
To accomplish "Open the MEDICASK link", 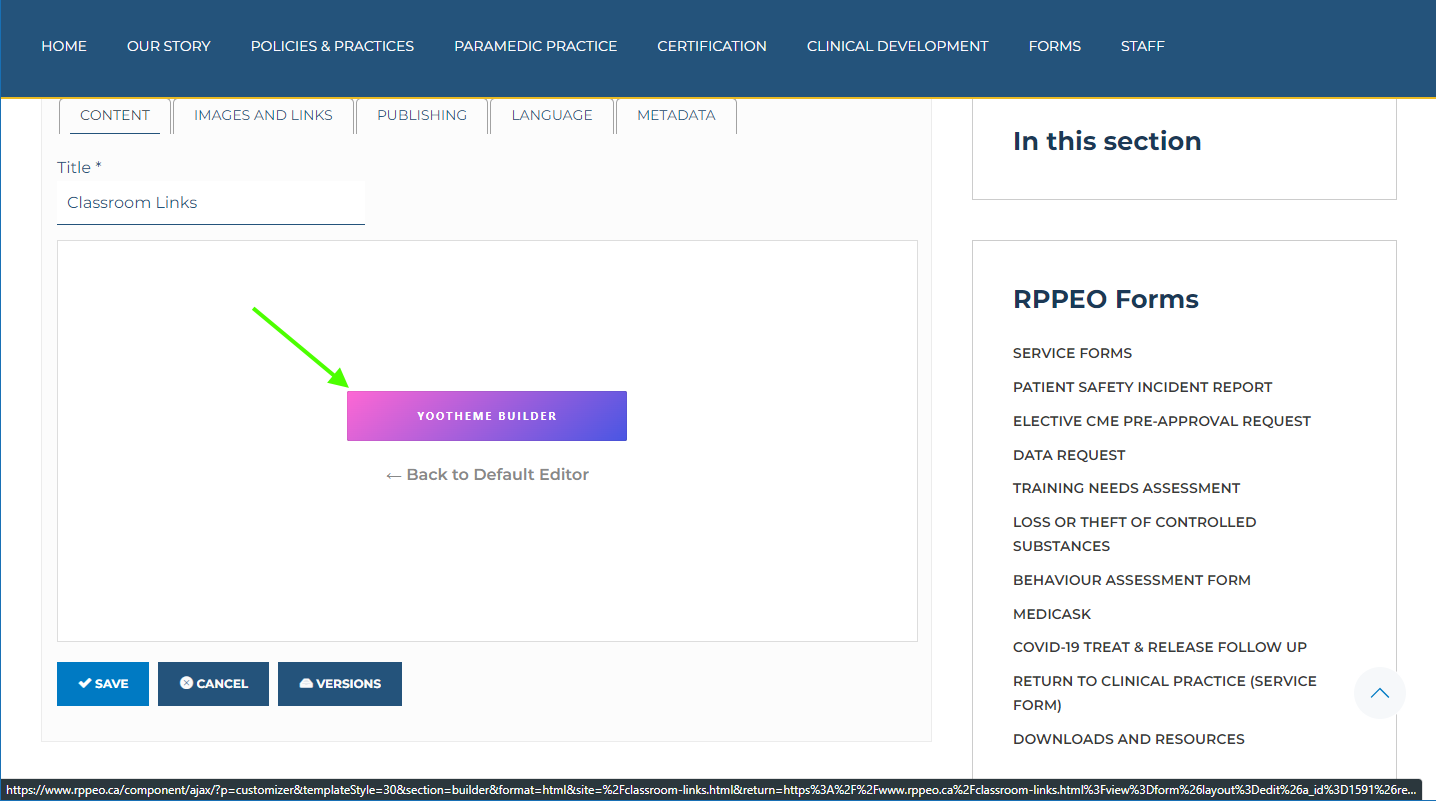I will pyautogui.click(x=1052, y=614).
